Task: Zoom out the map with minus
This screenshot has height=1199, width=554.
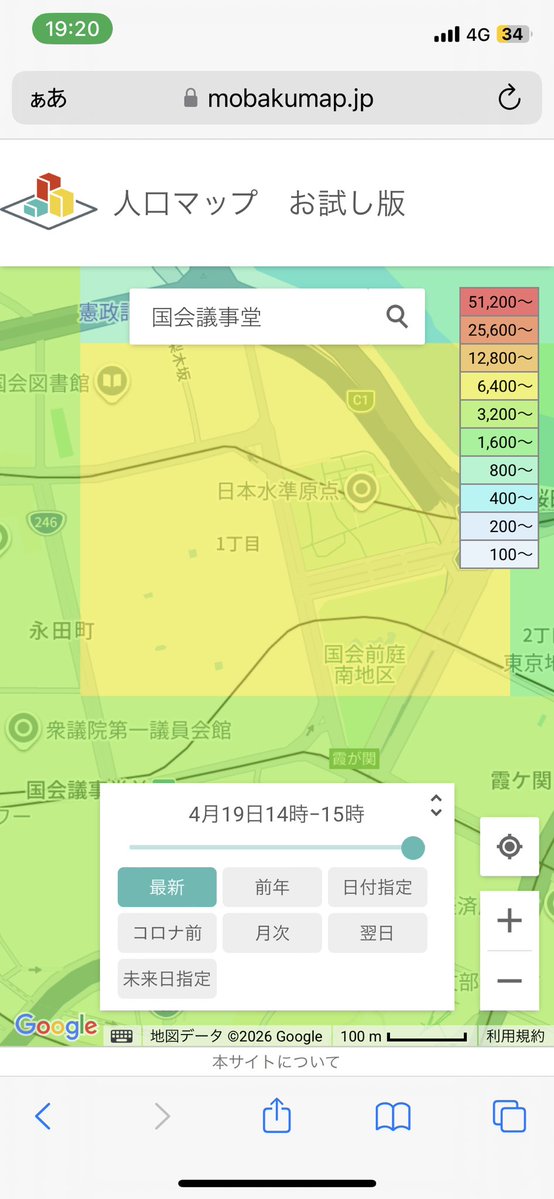Action: pyautogui.click(x=509, y=981)
